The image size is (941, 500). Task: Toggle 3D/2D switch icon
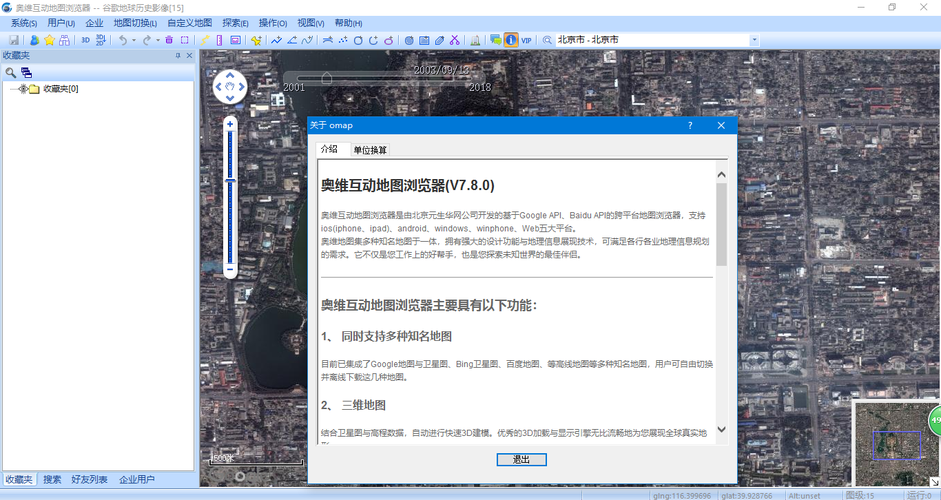click(x=101, y=40)
